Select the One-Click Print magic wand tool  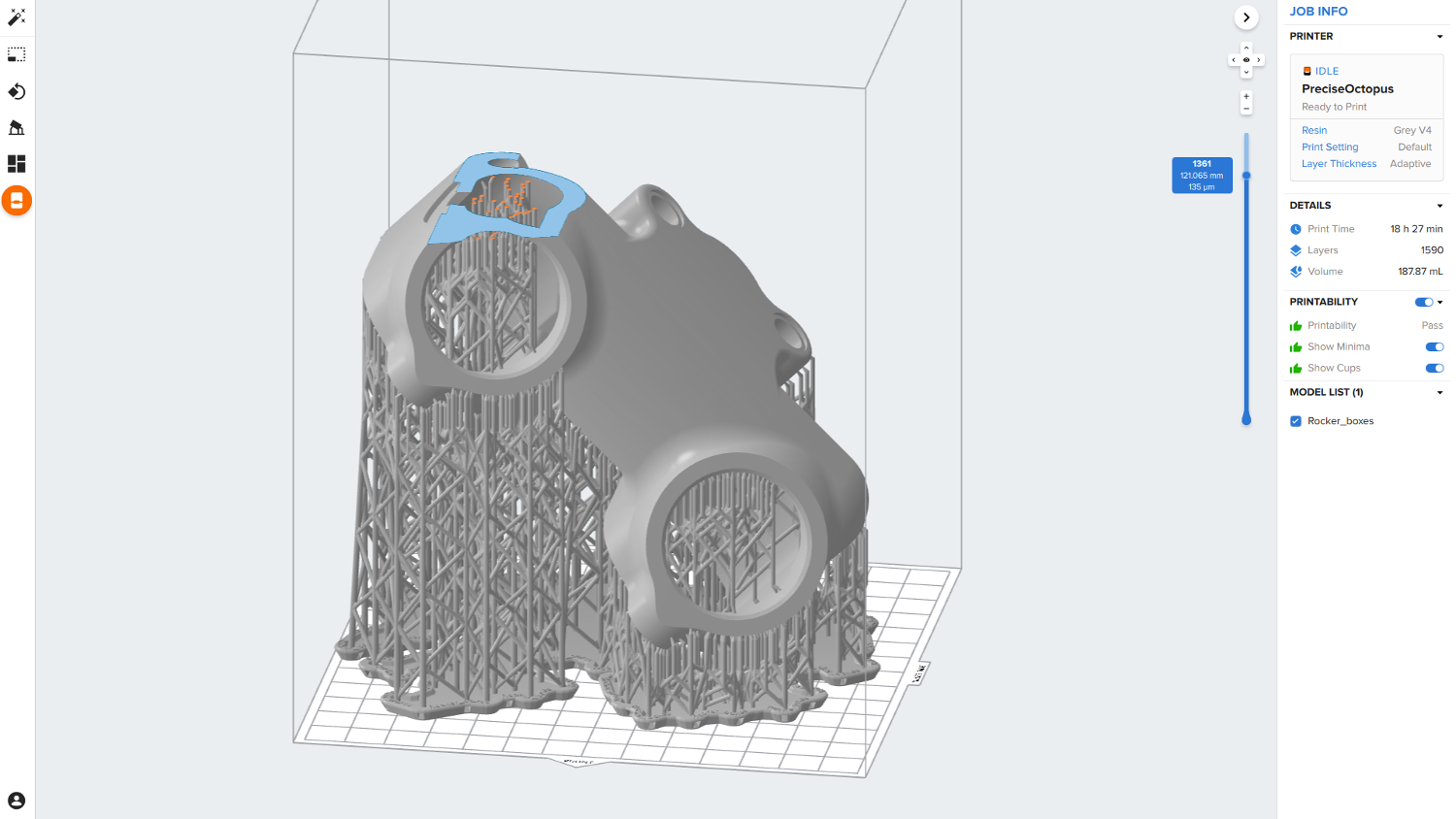point(17,17)
